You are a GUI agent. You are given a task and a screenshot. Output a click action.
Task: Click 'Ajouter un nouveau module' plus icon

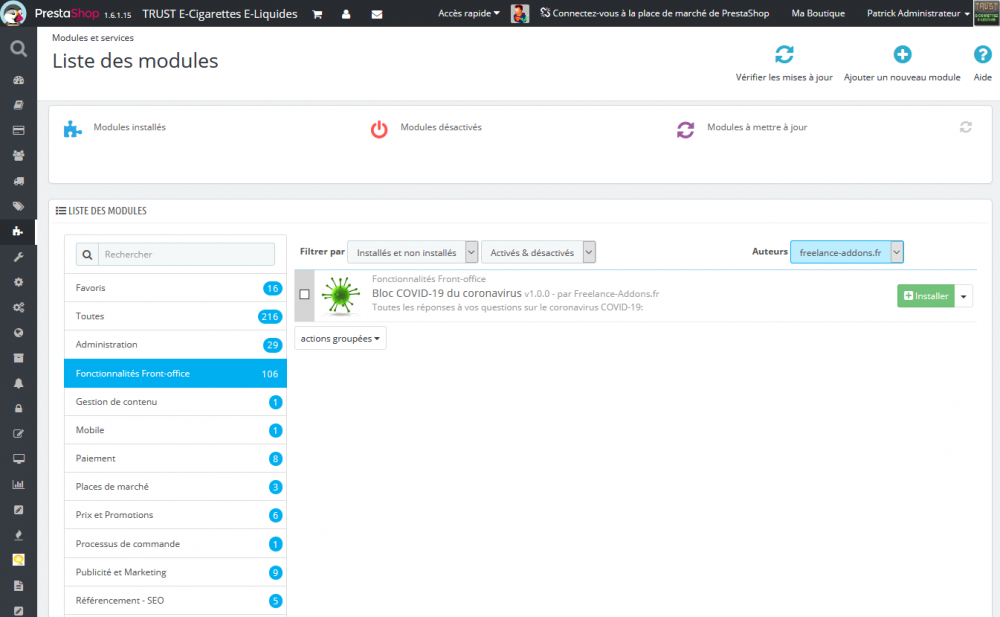click(x=902, y=54)
